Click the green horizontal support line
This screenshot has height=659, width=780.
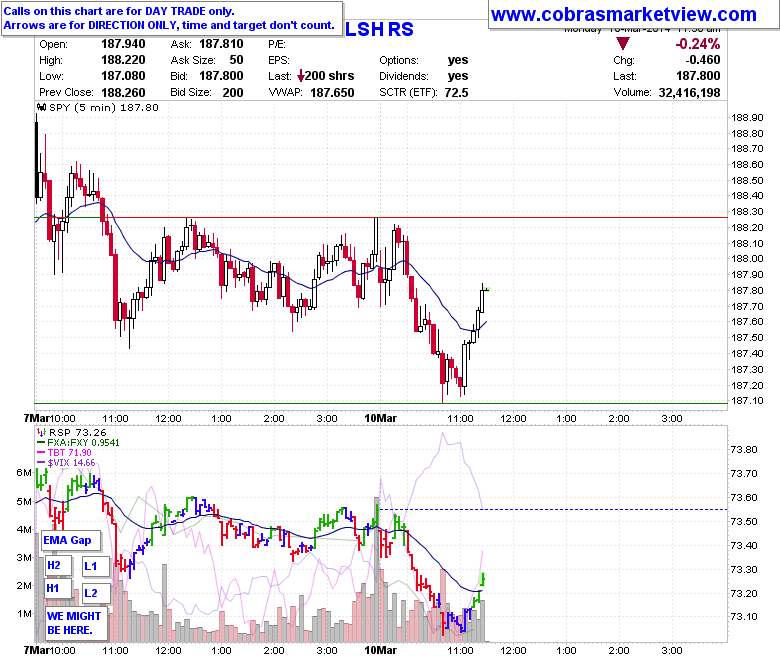coord(381,403)
